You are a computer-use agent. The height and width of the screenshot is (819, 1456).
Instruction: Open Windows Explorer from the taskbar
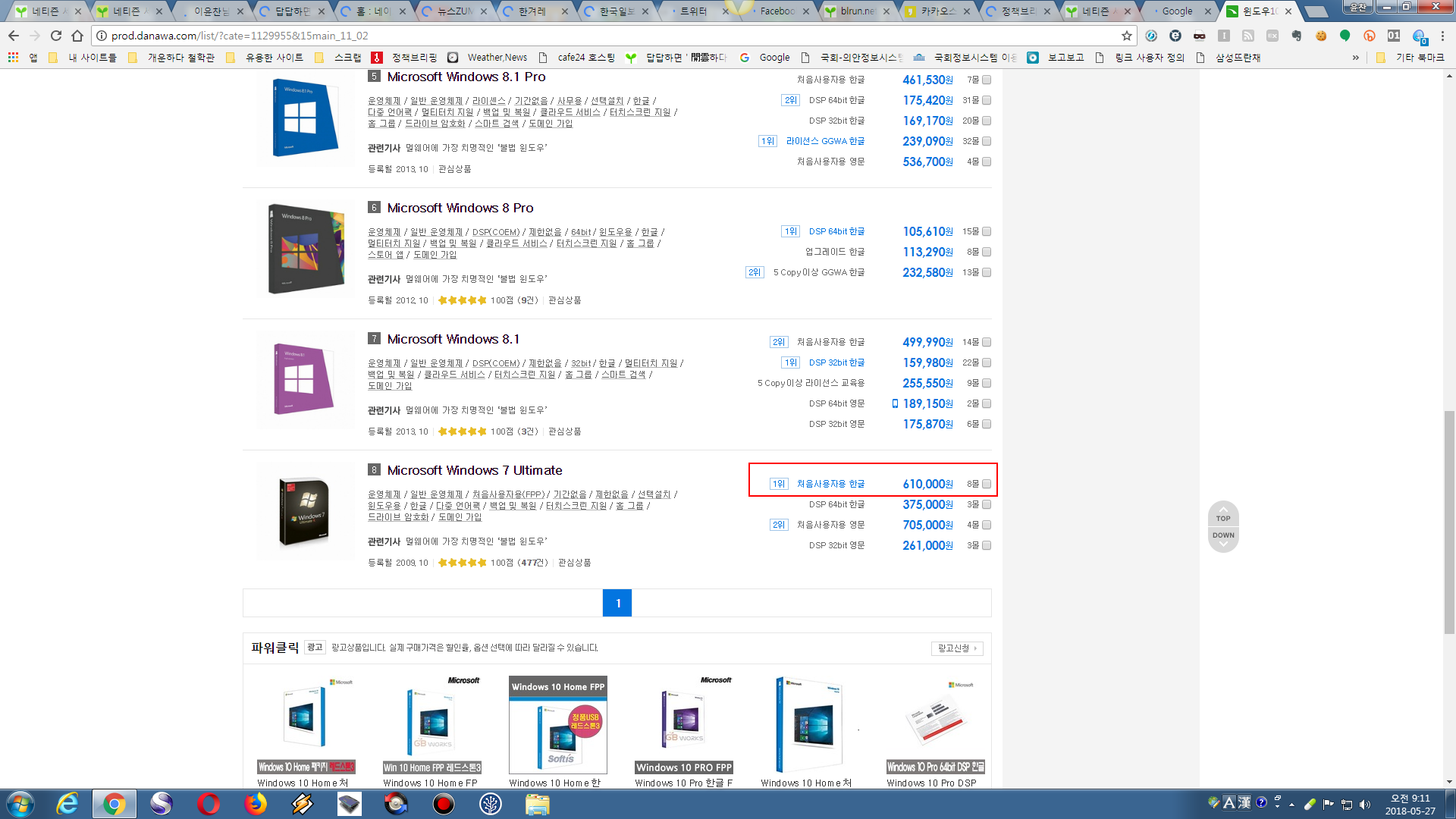[537, 804]
